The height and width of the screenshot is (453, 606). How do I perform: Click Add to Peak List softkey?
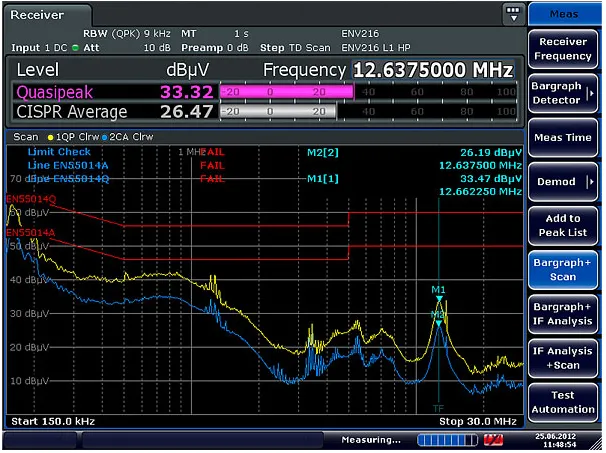[563, 225]
